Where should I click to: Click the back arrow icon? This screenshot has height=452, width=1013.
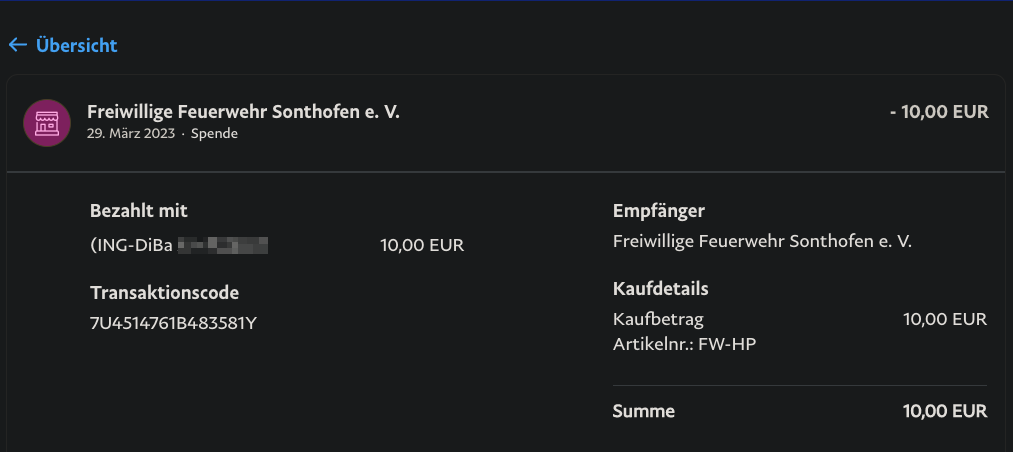tap(17, 45)
